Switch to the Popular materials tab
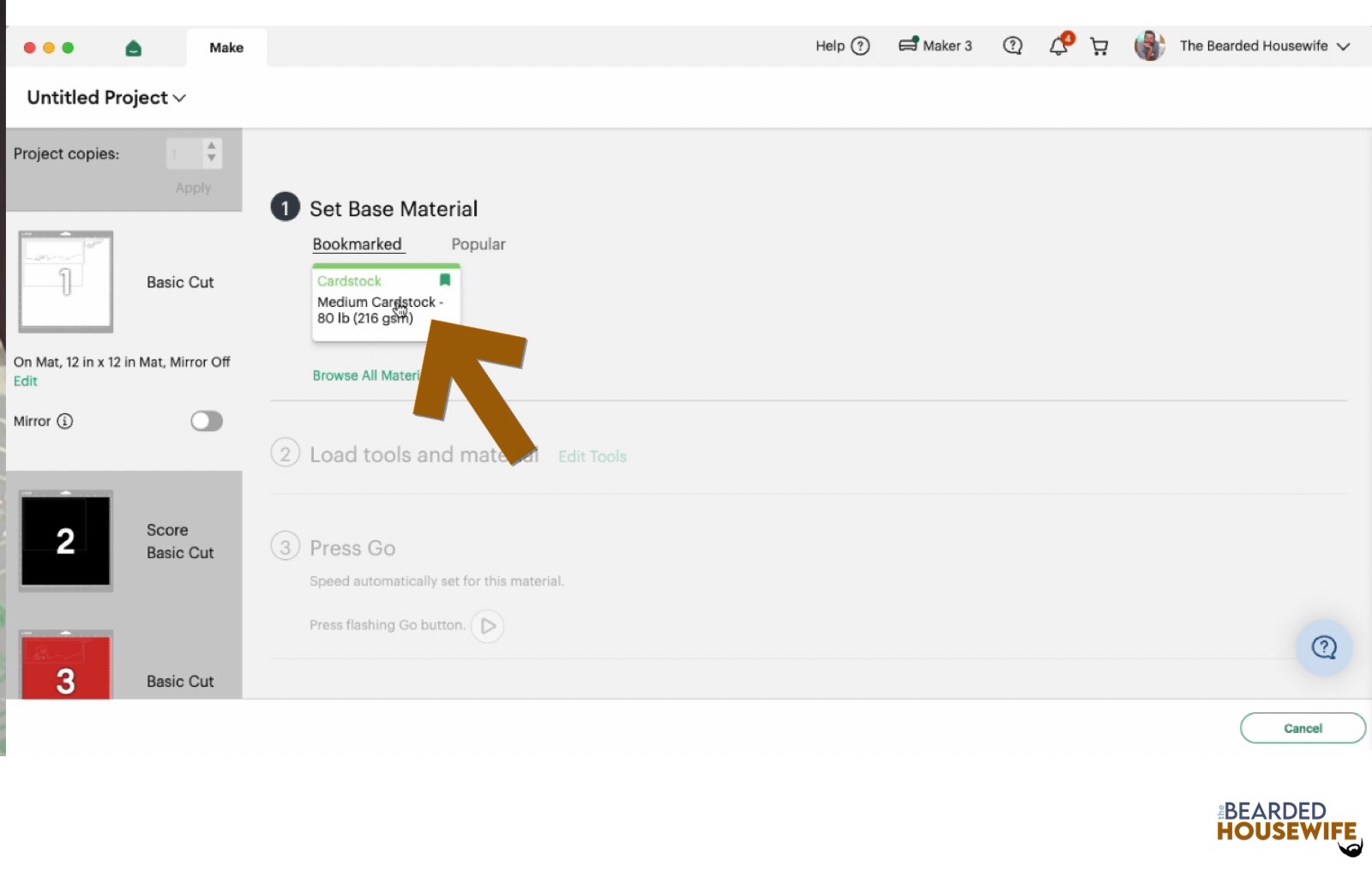1372x872 pixels. 478,244
